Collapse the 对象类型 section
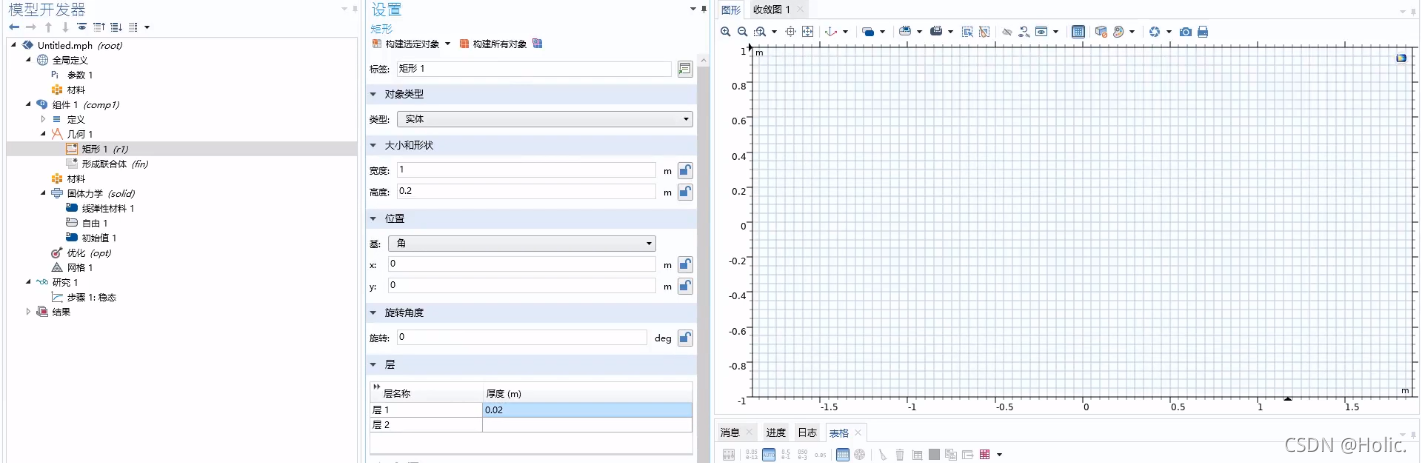 point(374,94)
